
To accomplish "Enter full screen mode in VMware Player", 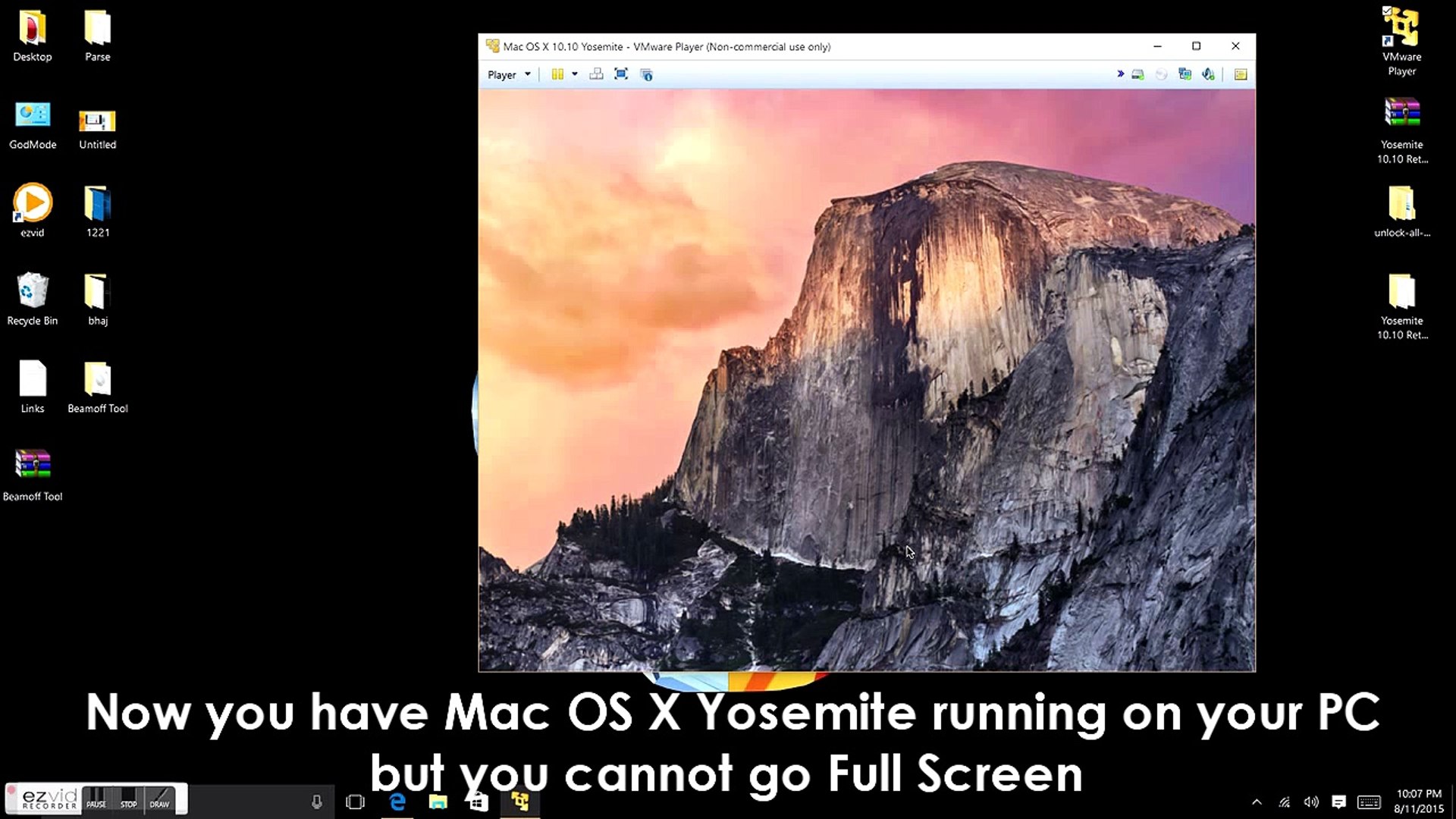I will coord(621,74).
